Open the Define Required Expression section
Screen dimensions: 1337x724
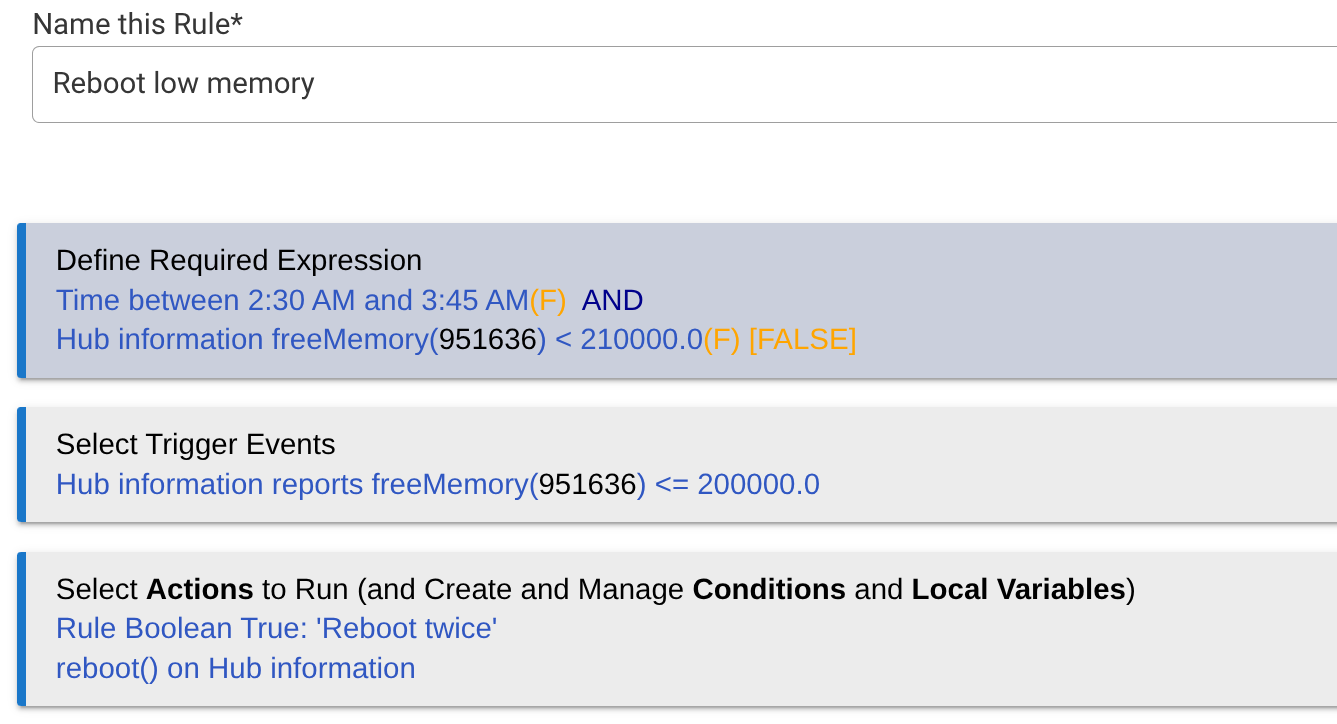click(239, 261)
